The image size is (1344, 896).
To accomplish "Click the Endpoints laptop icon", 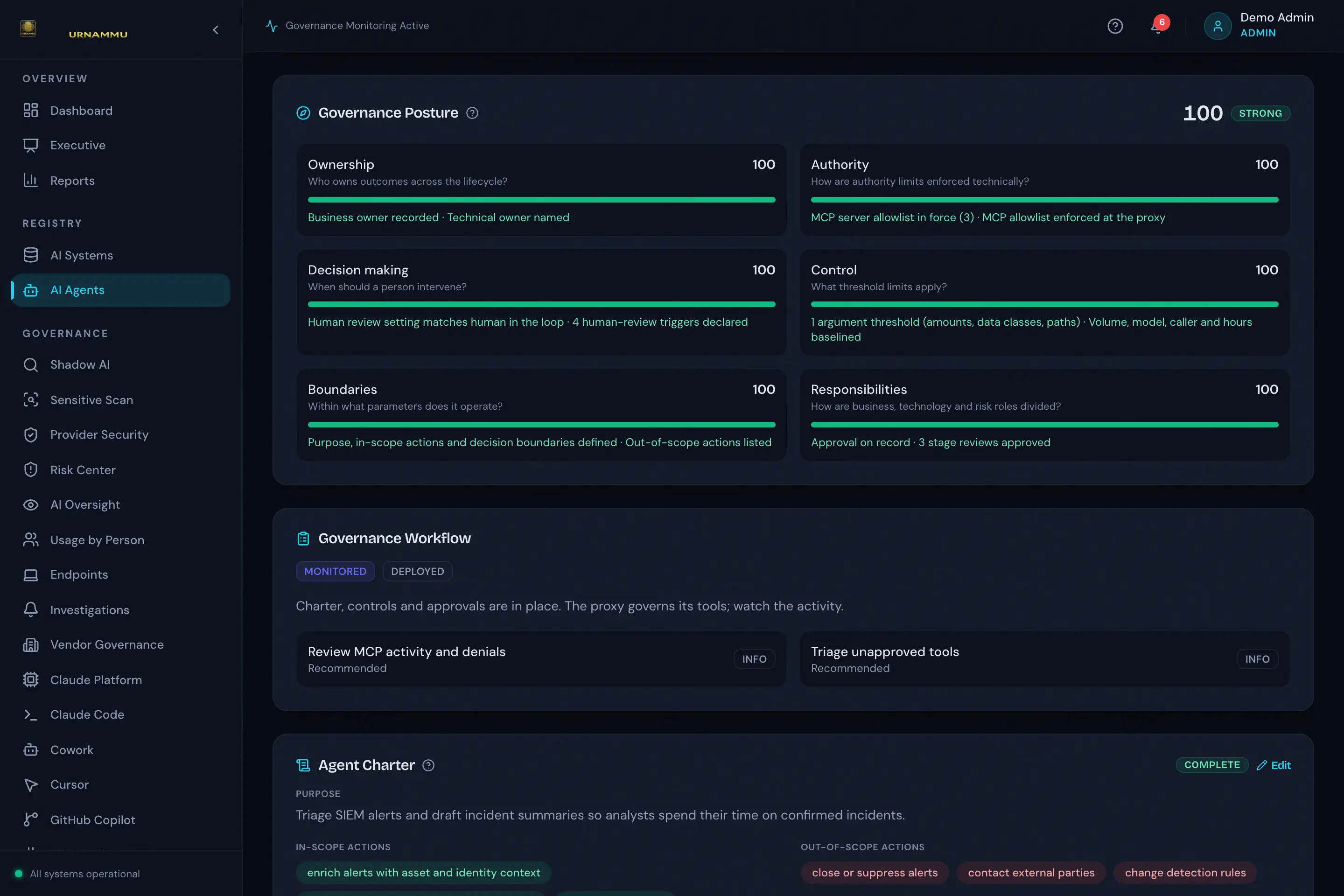I will point(31,575).
